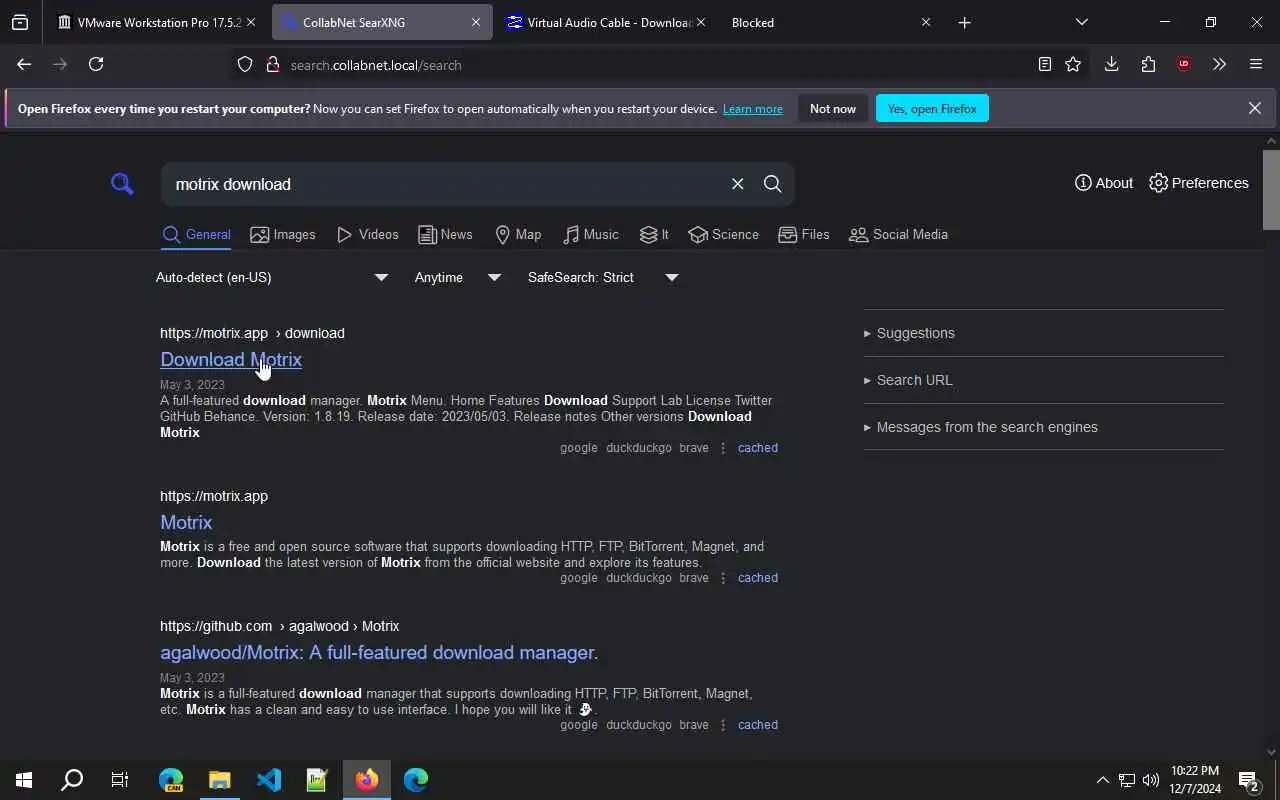
Task: Click the SearXNG magnifier logo
Action: 122,184
